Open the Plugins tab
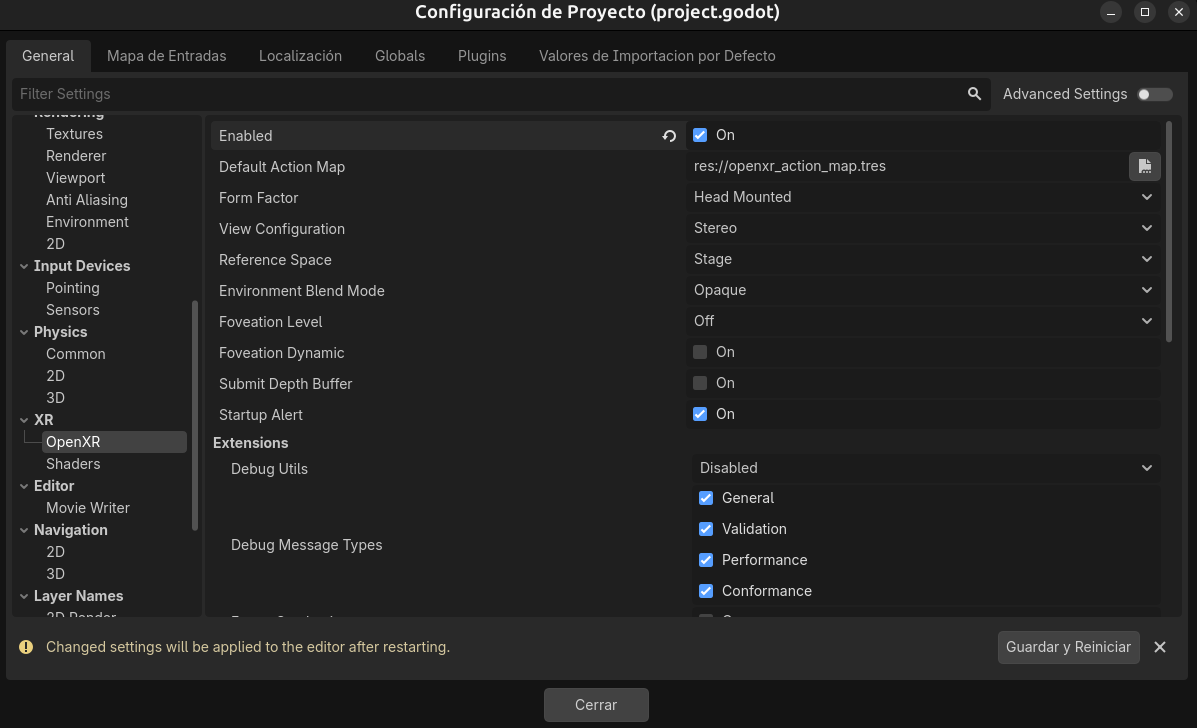1197x728 pixels. [x=482, y=56]
